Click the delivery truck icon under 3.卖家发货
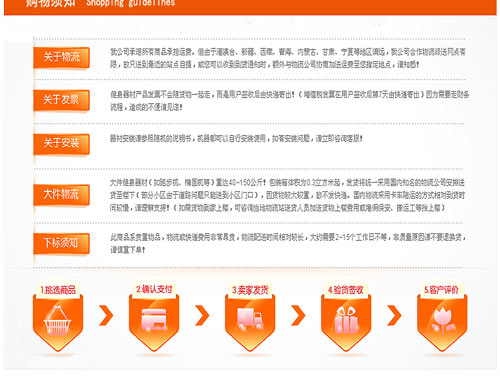Image resolution: width=500 pixels, height=388 pixels. click(250, 319)
